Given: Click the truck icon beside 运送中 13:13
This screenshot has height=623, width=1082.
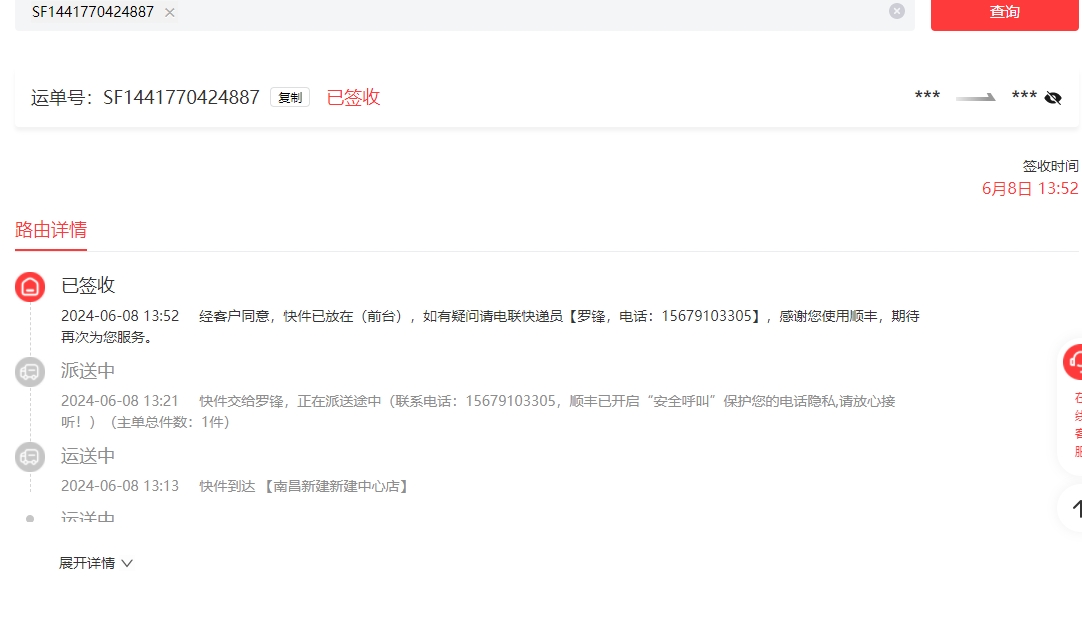Looking at the screenshot, I should point(30,457).
